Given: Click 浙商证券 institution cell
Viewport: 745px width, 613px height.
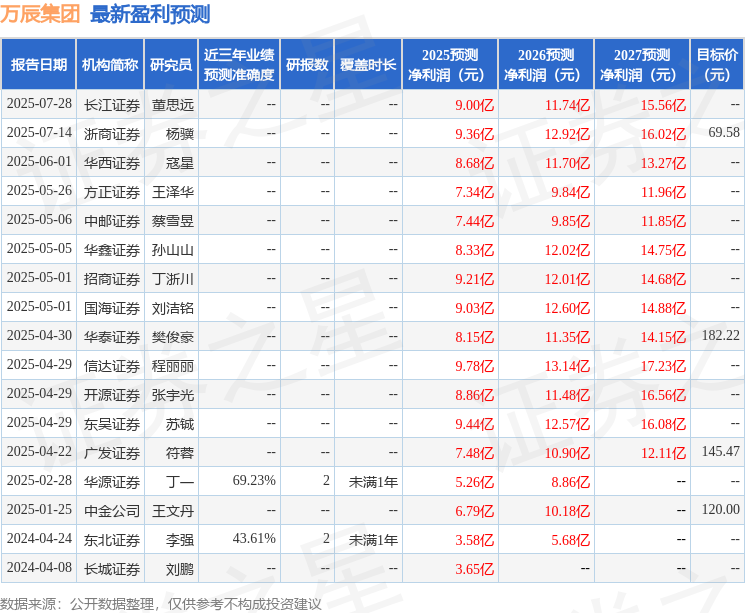Looking at the screenshot, I should (112, 134).
